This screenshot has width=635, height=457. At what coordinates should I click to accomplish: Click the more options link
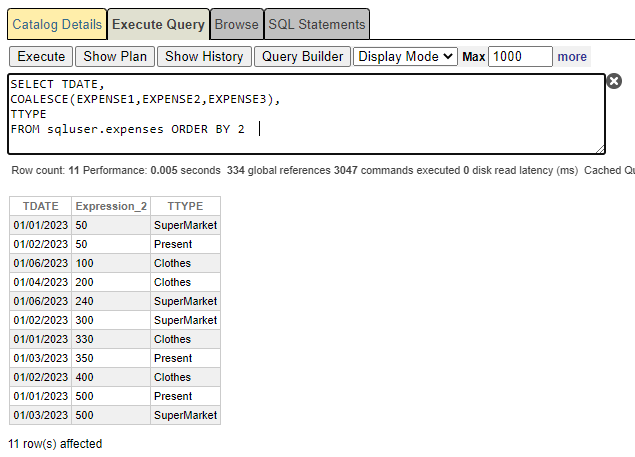coord(572,57)
